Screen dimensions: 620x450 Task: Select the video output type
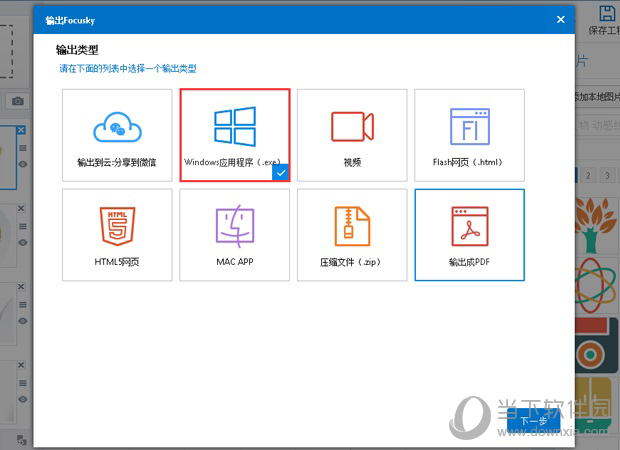pos(352,135)
